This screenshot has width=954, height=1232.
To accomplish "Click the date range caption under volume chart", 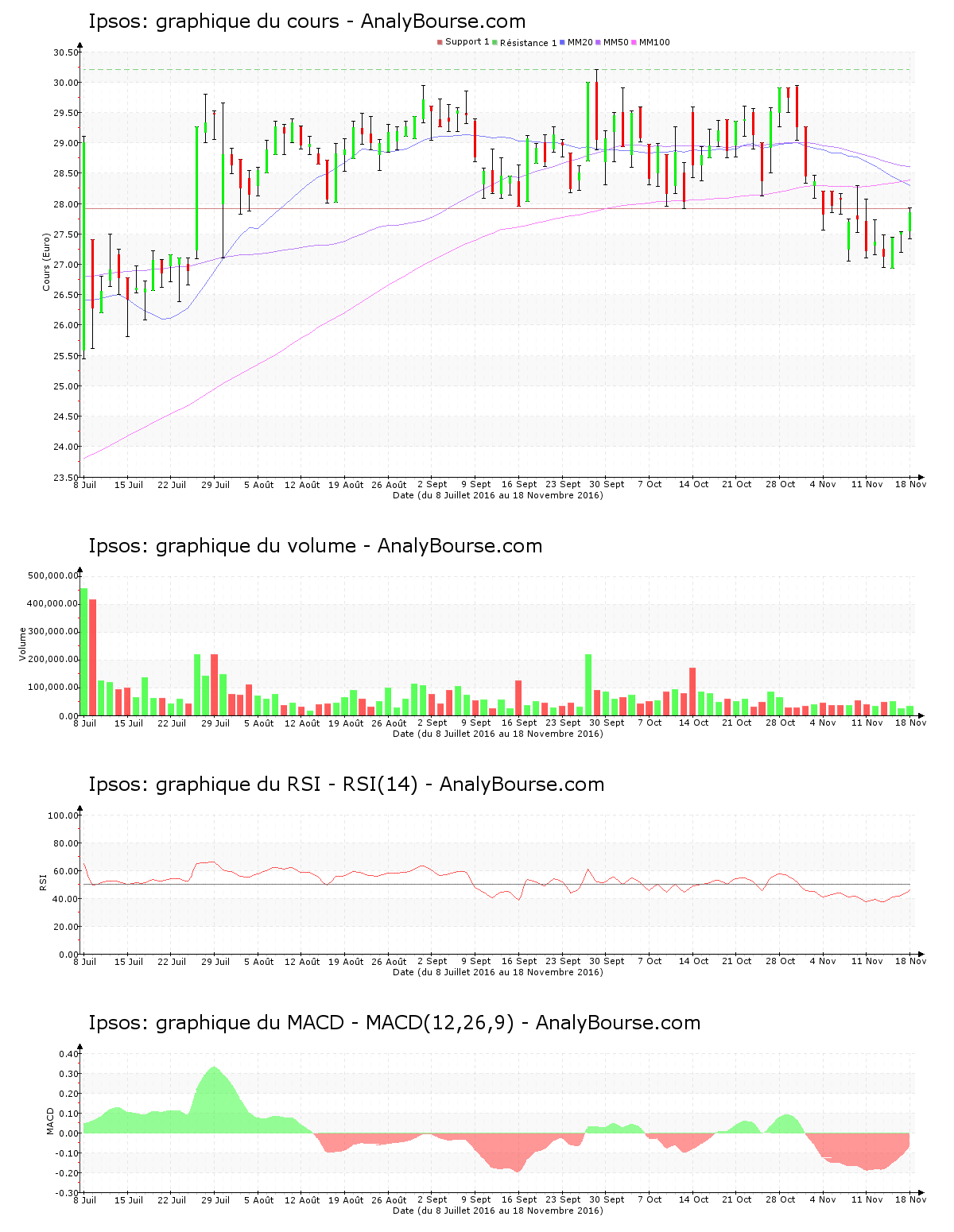I will [x=498, y=734].
